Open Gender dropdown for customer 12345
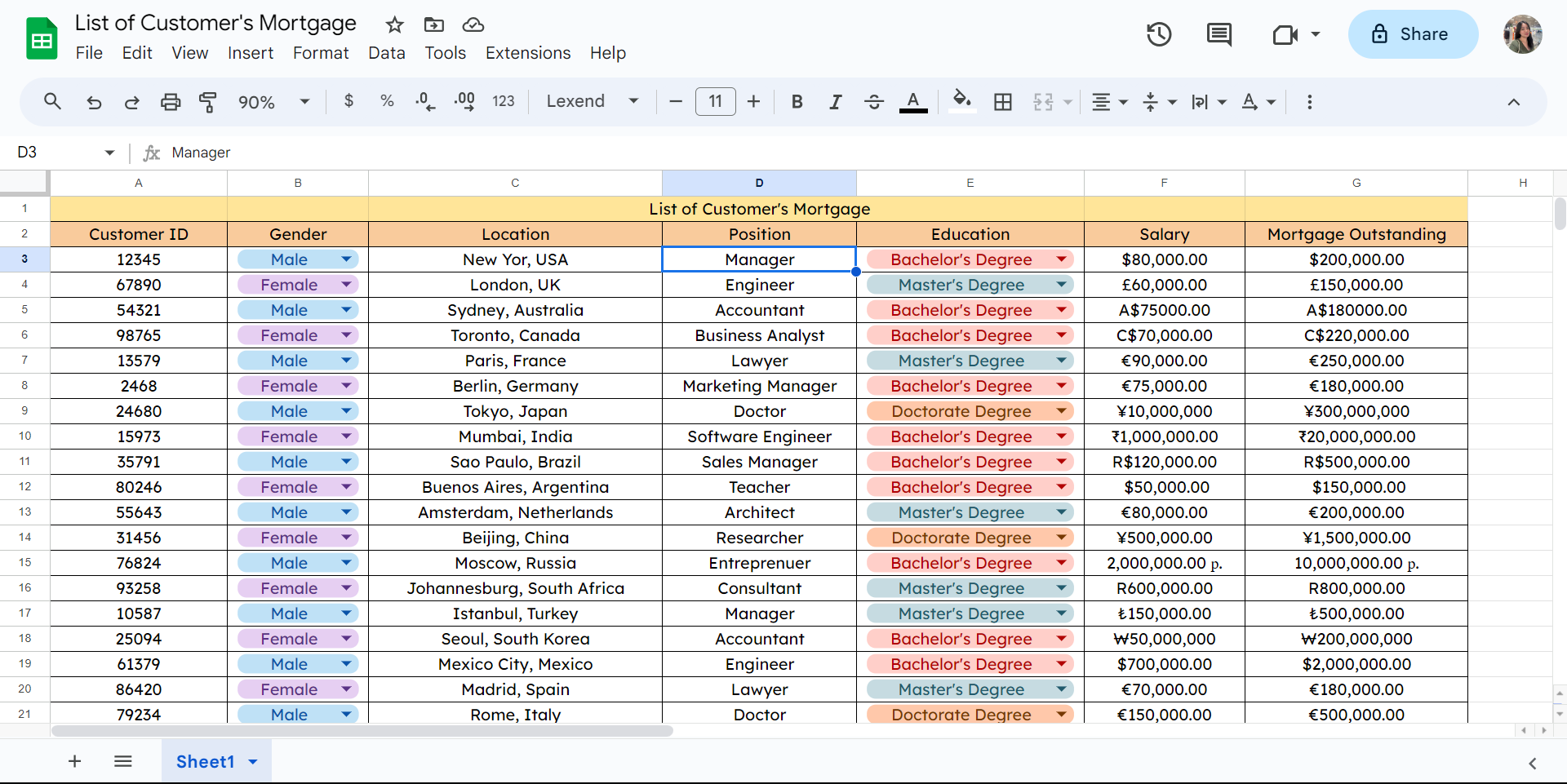This screenshot has height=784, width=1567. 346,259
